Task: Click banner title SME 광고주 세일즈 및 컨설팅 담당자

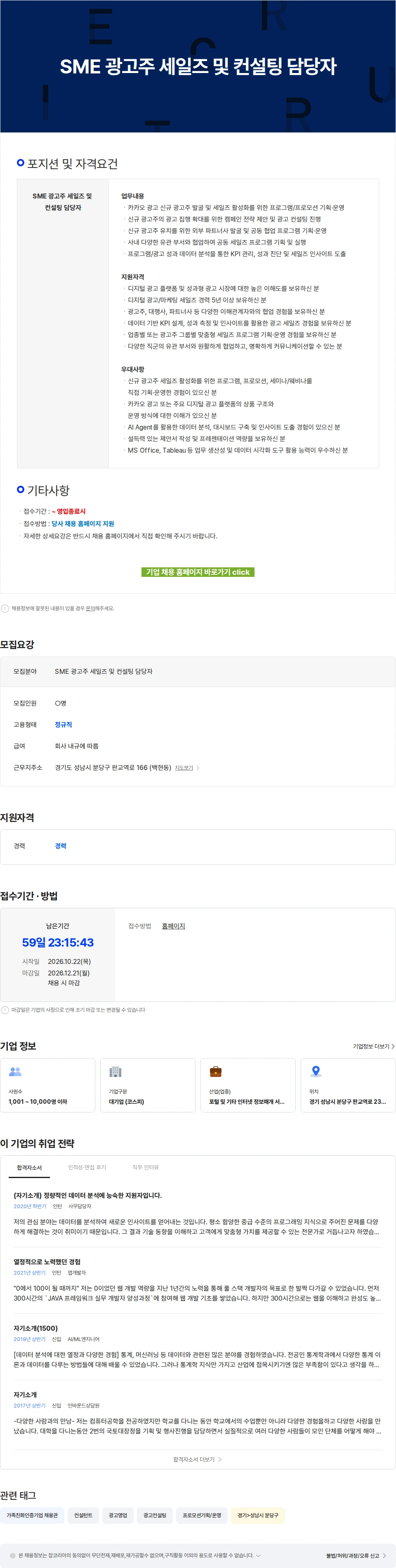Action: 198,66
